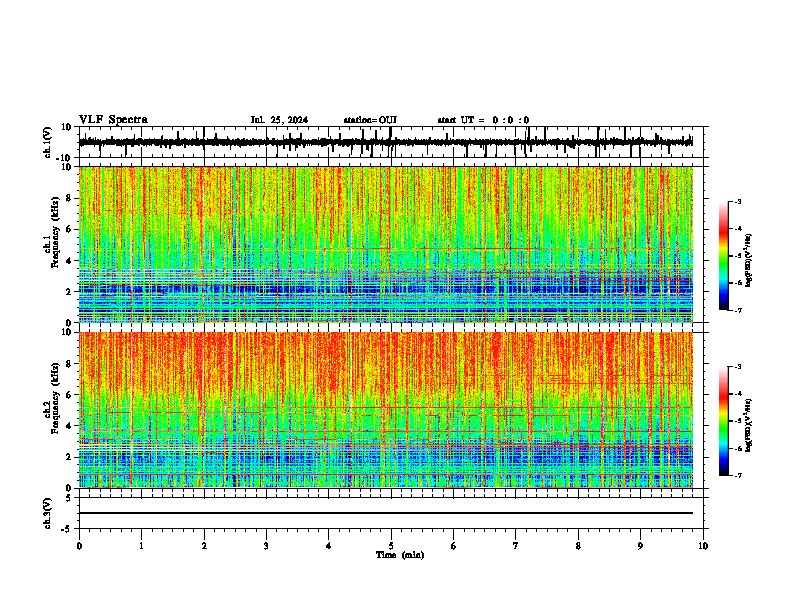Click the "-3" label on ch.1 colorbar
This screenshot has width=792, height=612.
(737, 201)
